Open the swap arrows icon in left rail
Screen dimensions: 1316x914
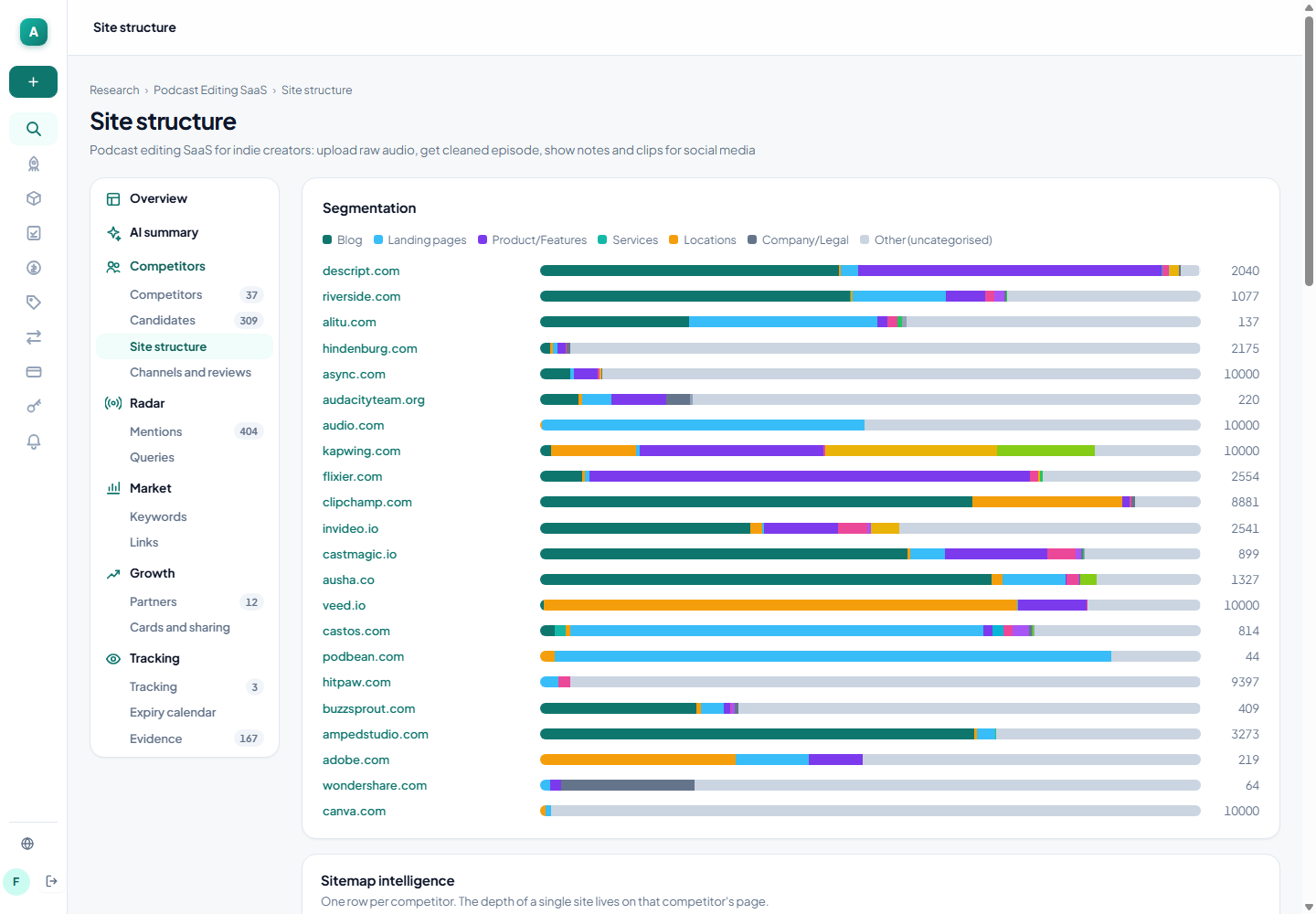pyautogui.click(x=34, y=337)
